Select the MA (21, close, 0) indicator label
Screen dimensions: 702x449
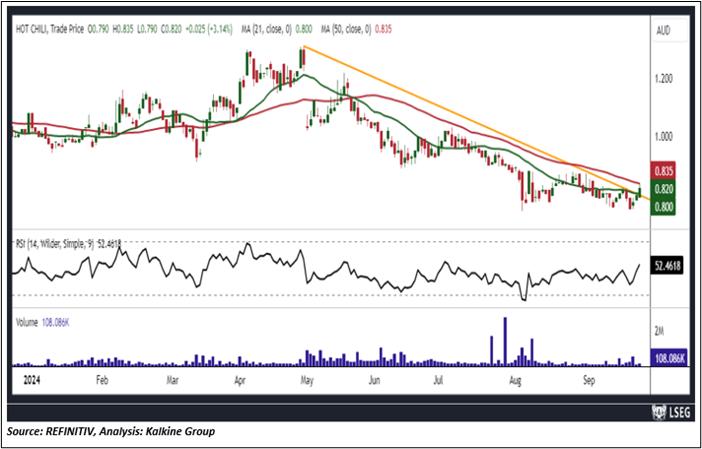(265, 30)
